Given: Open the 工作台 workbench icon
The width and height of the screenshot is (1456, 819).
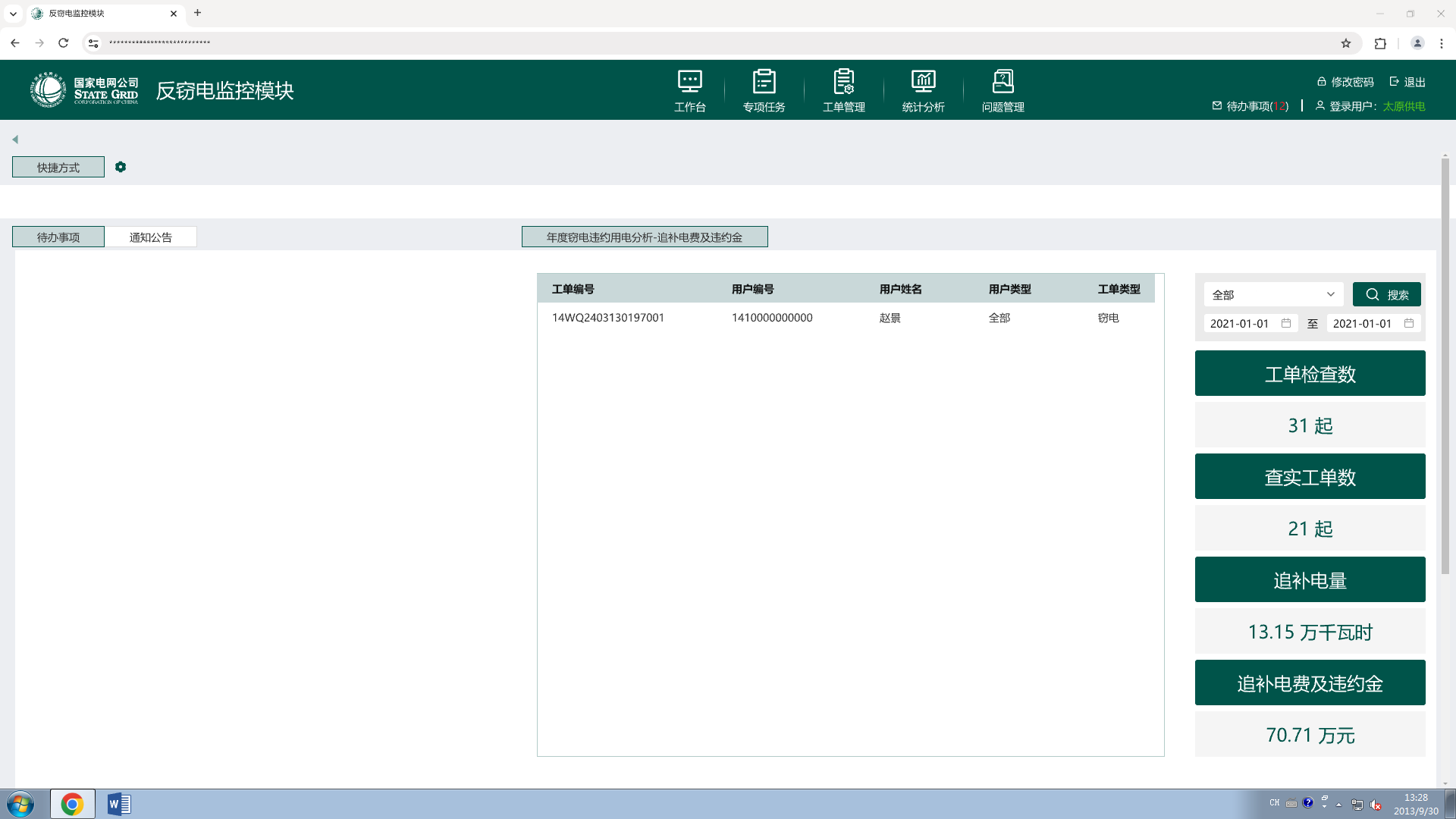Looking at the screenshot, I should [689, 82].
